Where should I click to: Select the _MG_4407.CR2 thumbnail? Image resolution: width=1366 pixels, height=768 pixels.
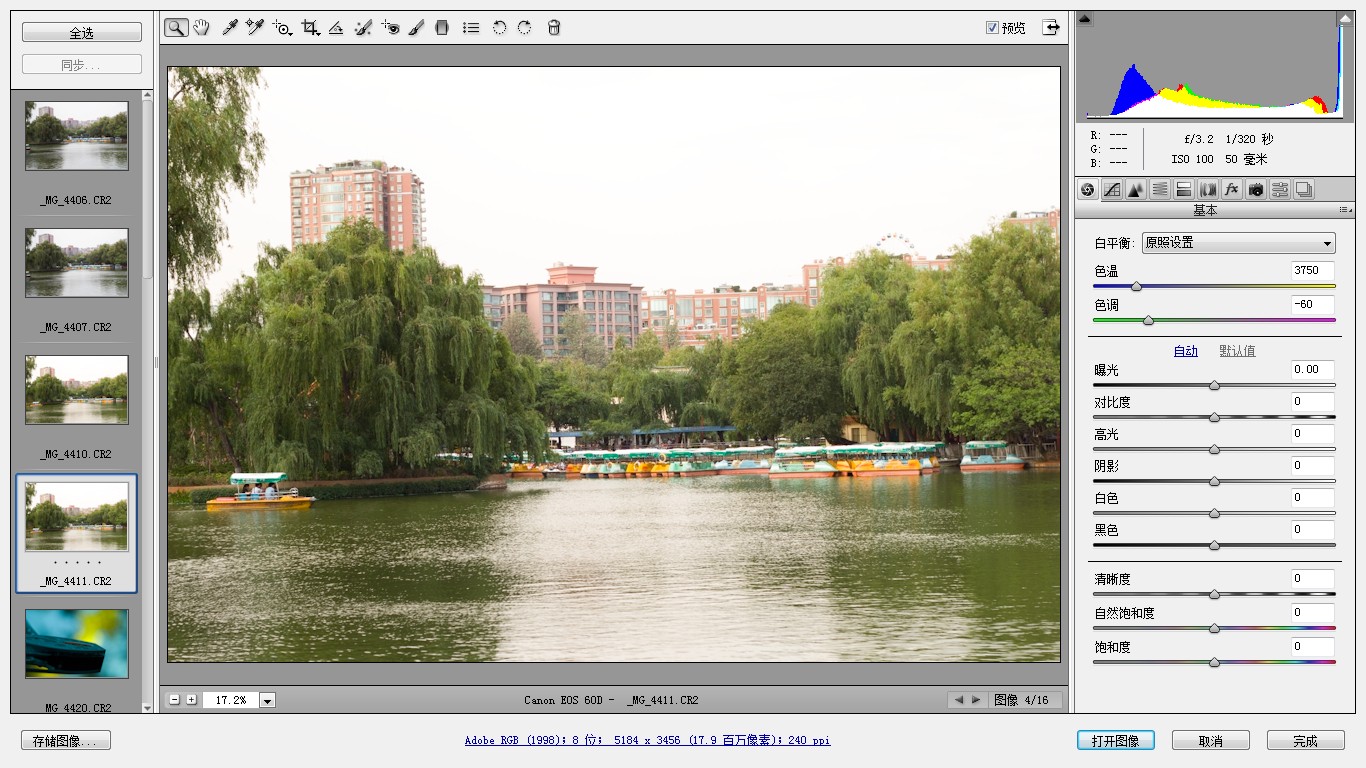(77, 263)
